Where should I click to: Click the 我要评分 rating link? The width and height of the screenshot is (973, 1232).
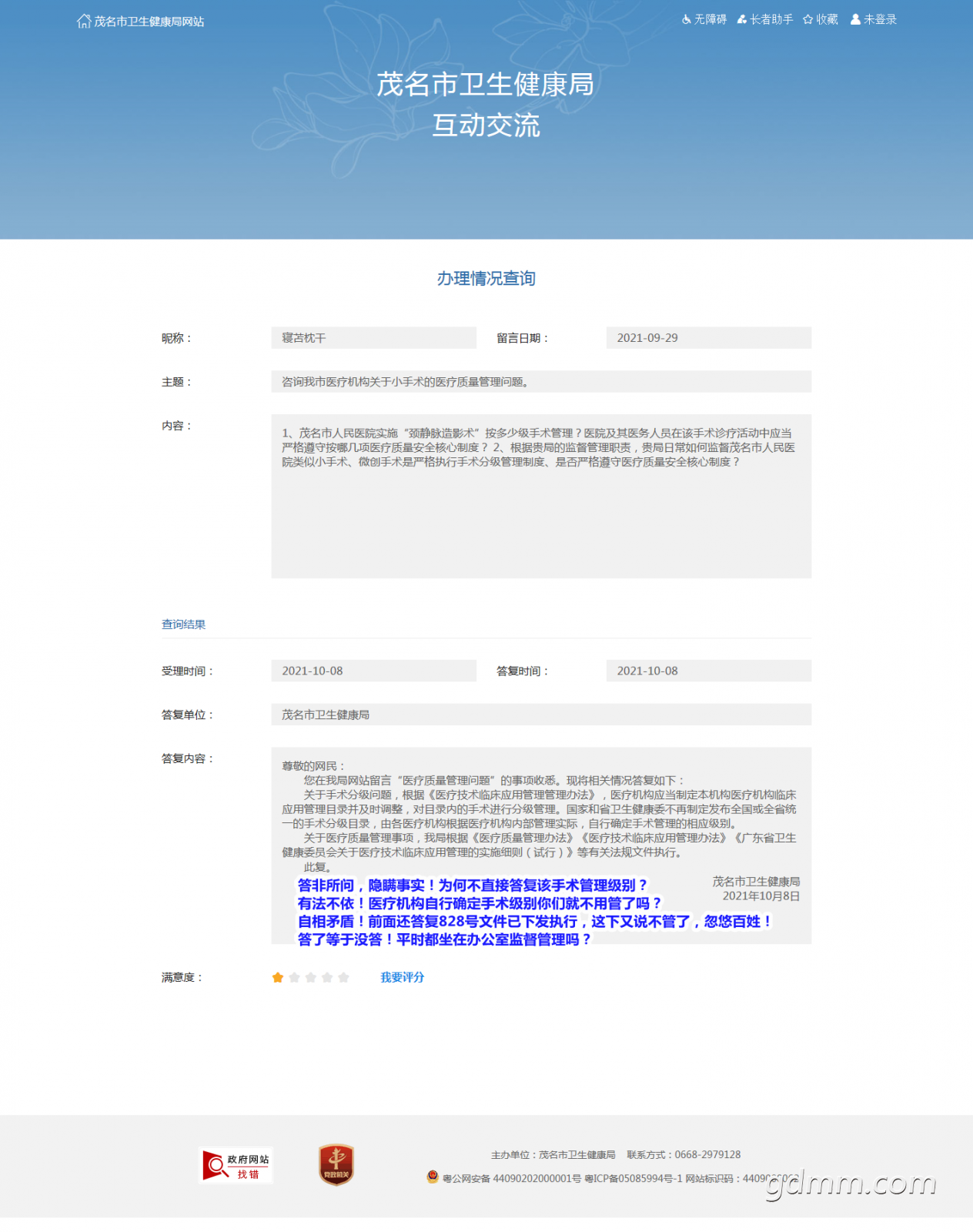[x=402, y=977]
